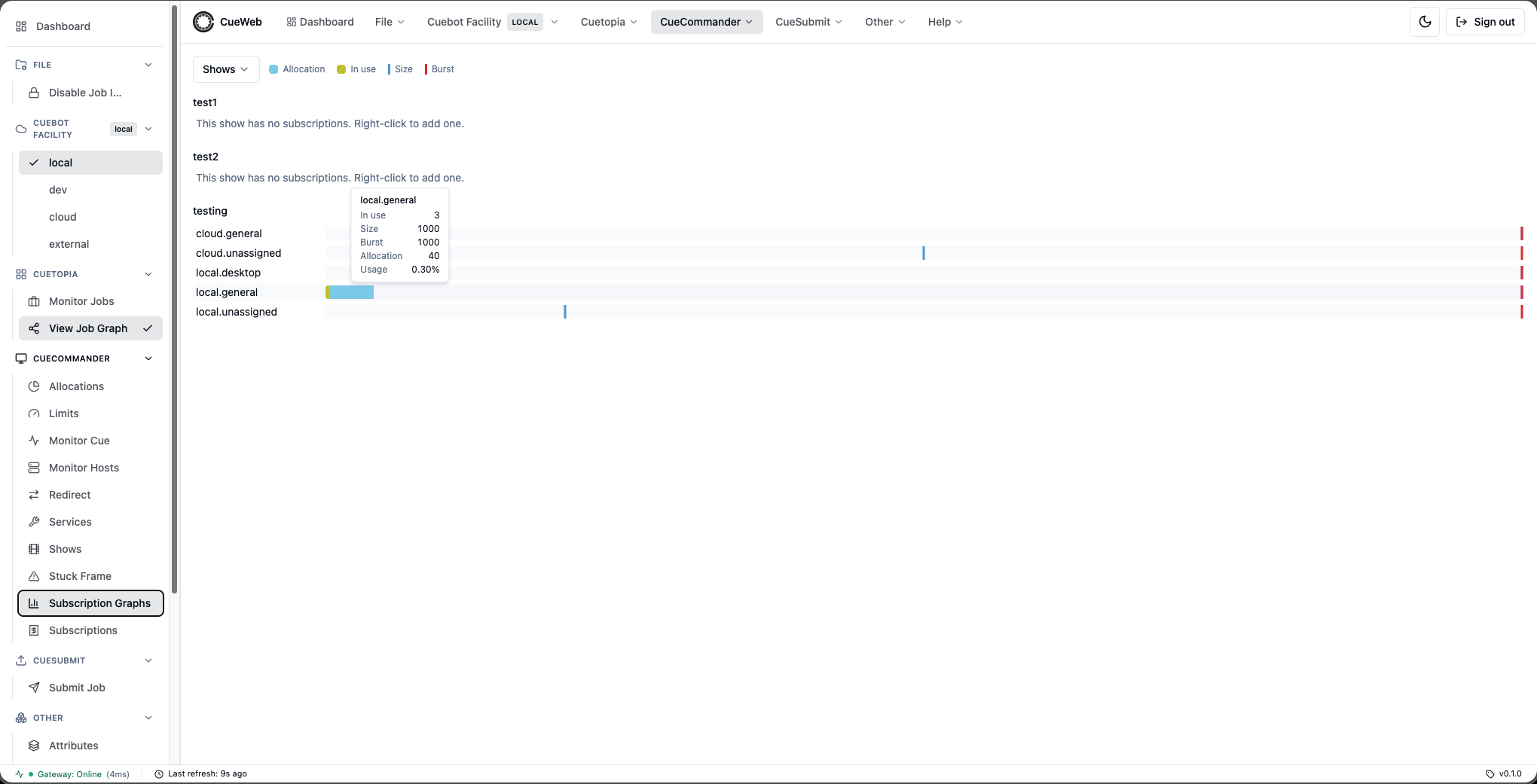Select the local facility option
Viewport: 1537px width, 784px height.
pos(90,163)
